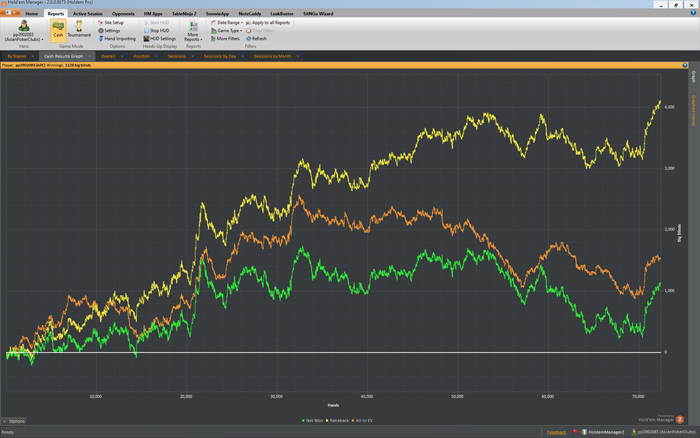Close the Cash Results Graph tab
The height and width of the screenshot is (438, 700).
pos(90,56)
